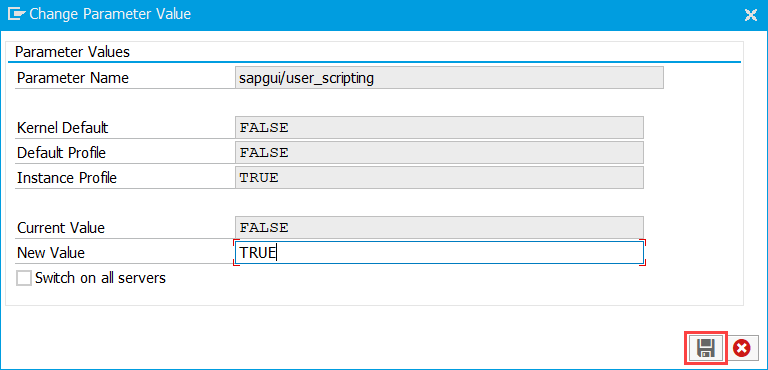
Task: Click the Kernel Default label
Action: (63, 128)
